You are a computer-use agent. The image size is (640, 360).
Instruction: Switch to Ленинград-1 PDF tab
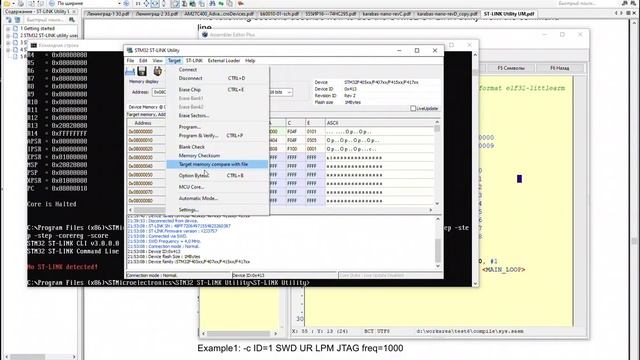[x=108, y=13]
